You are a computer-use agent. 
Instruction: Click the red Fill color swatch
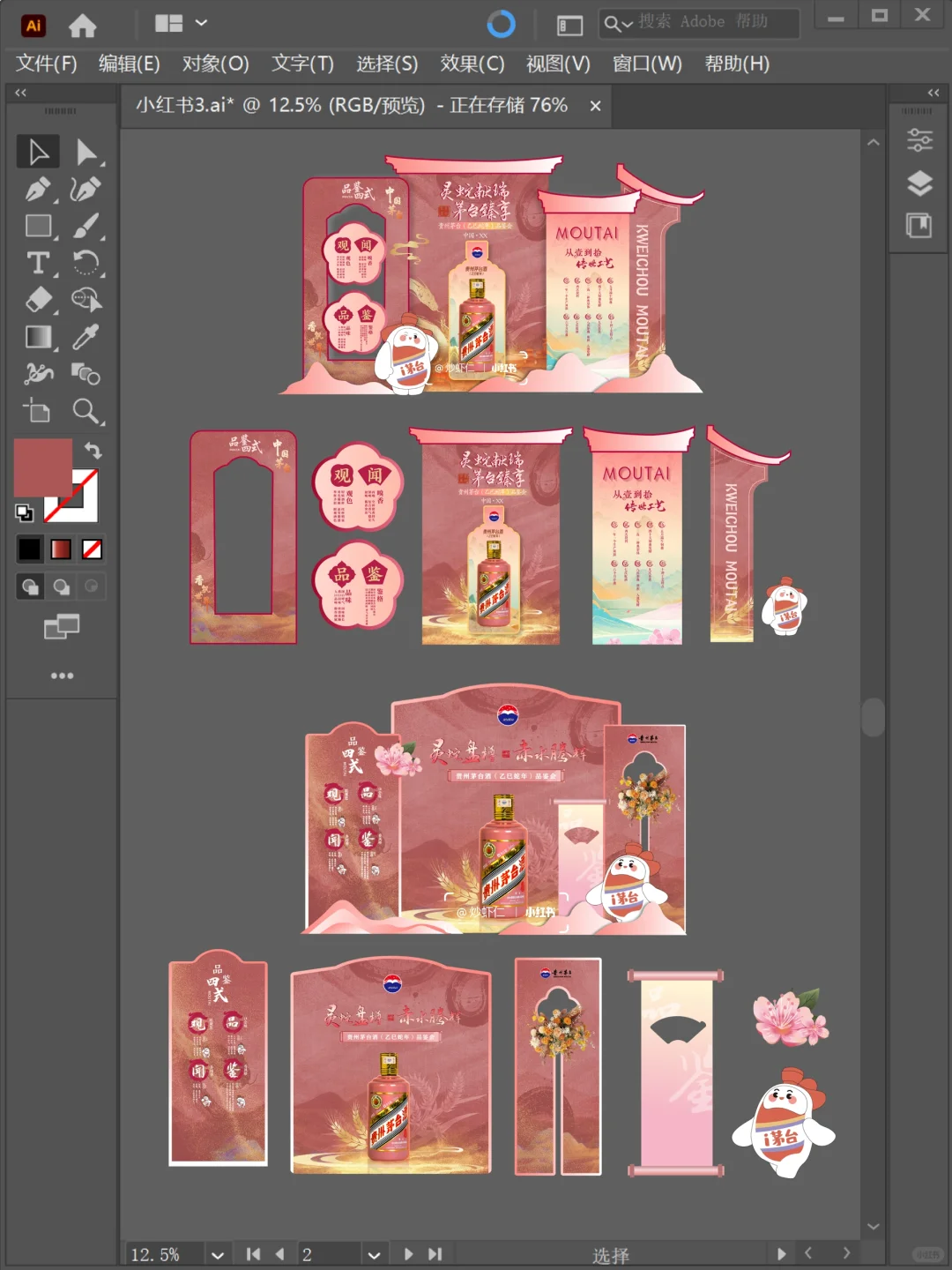tap(42, 467)
